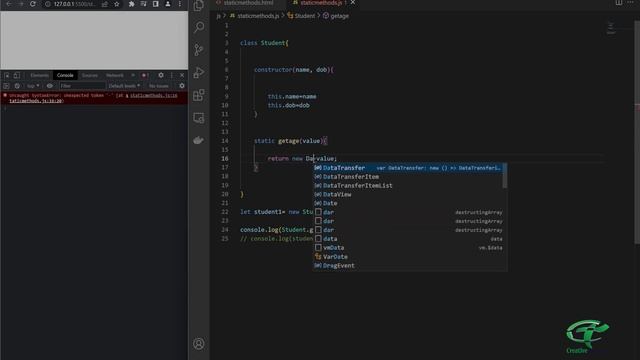This screenshot has height=360, width=640.
Task: Switch to the Sources tab in DevTools
Action: coord(90,76)
